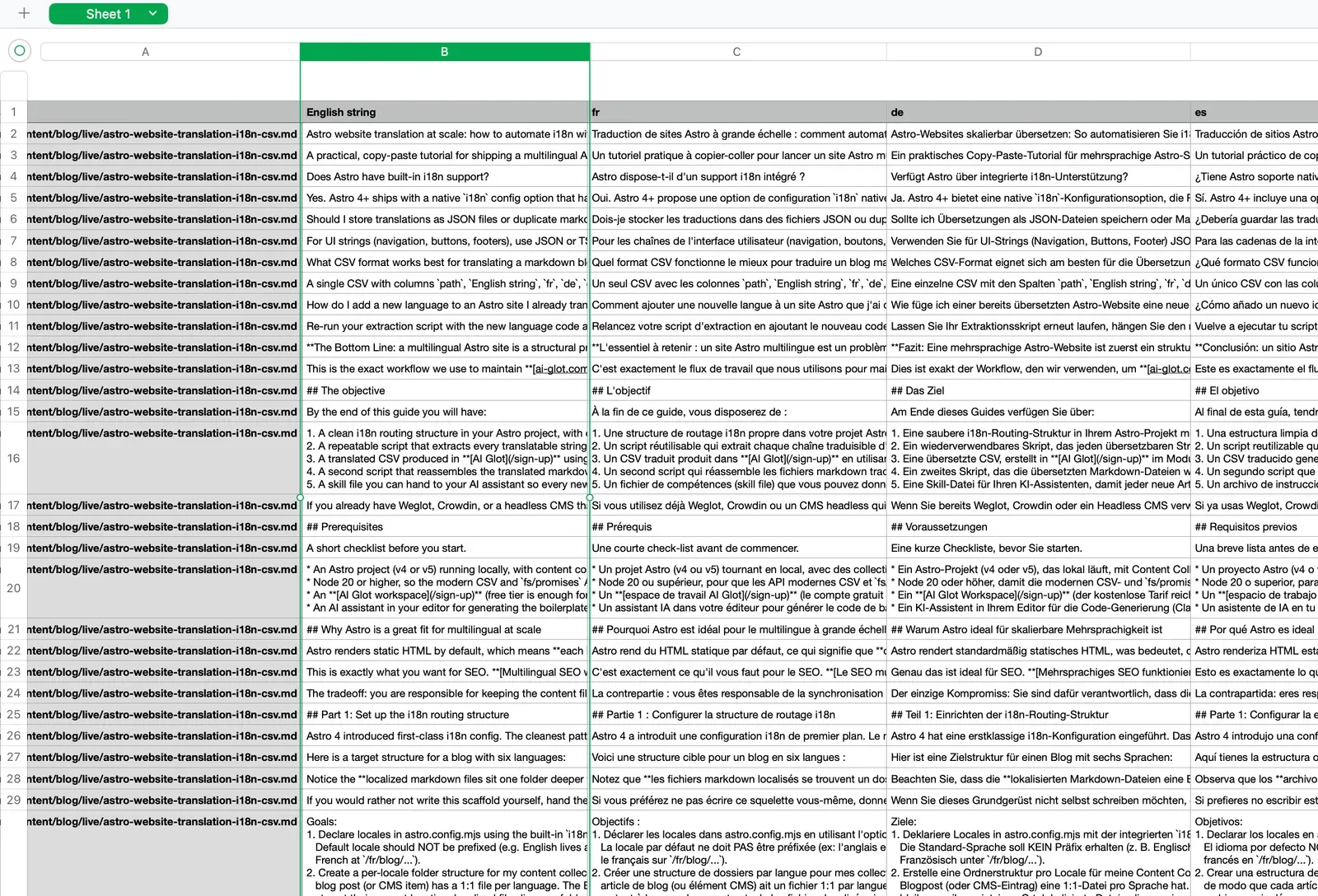
Task: Select row 16 header number
Action: pos(13,458)
